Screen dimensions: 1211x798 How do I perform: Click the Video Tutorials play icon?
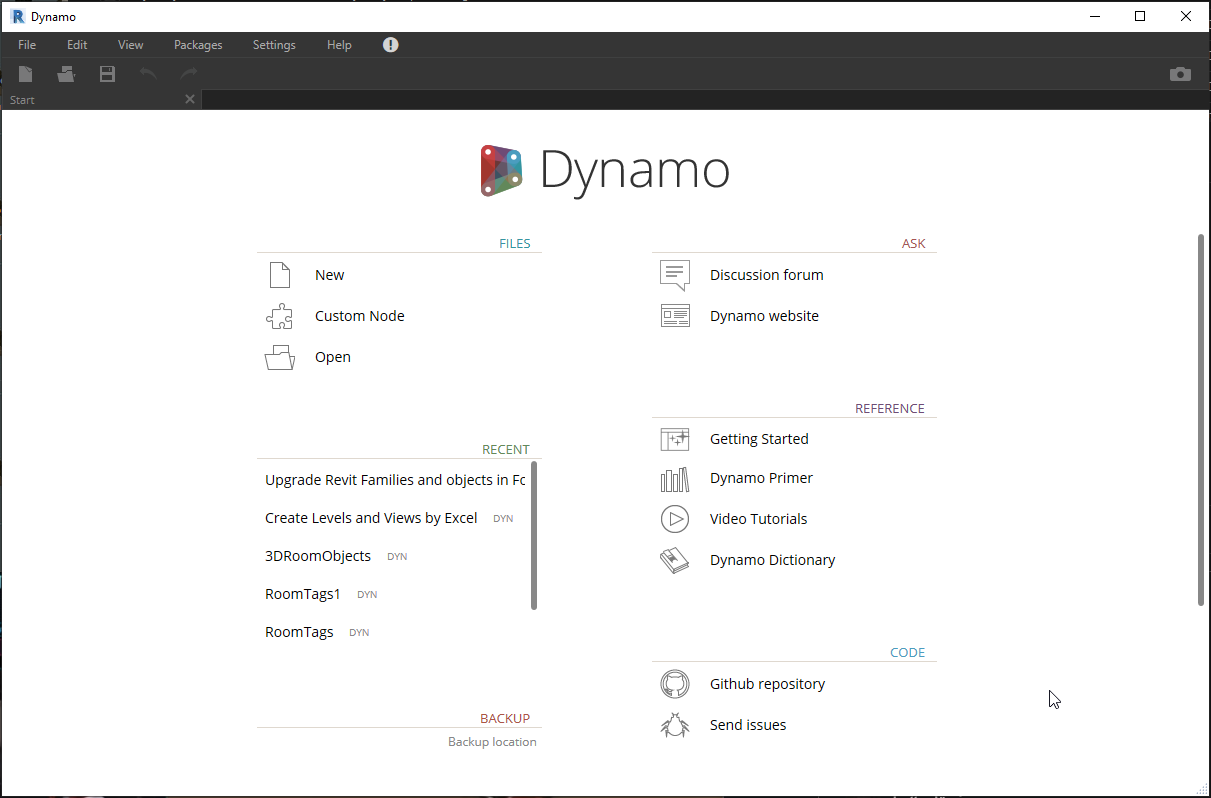(x=675, y=519)
